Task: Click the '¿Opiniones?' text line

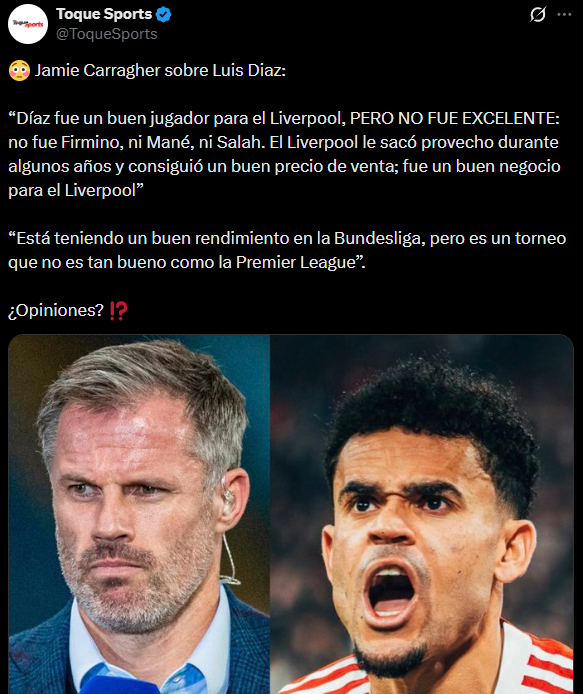Action: pyautogui.click(x=56, y=310)
